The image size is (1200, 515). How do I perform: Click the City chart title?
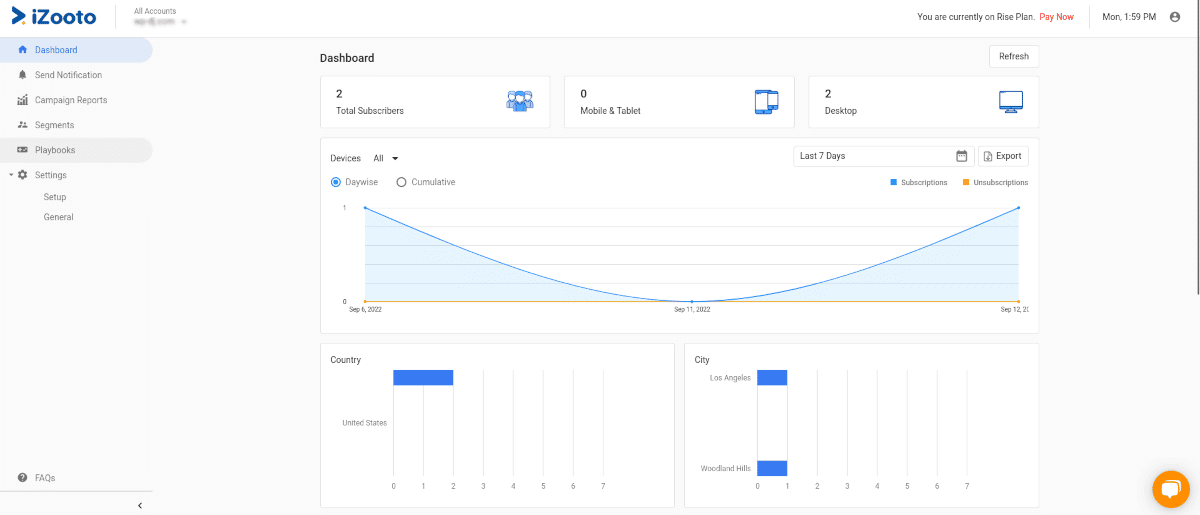(702, 360)
